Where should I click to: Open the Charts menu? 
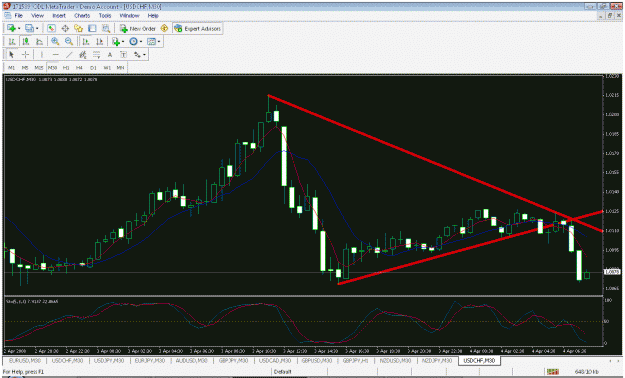(82, 16)
